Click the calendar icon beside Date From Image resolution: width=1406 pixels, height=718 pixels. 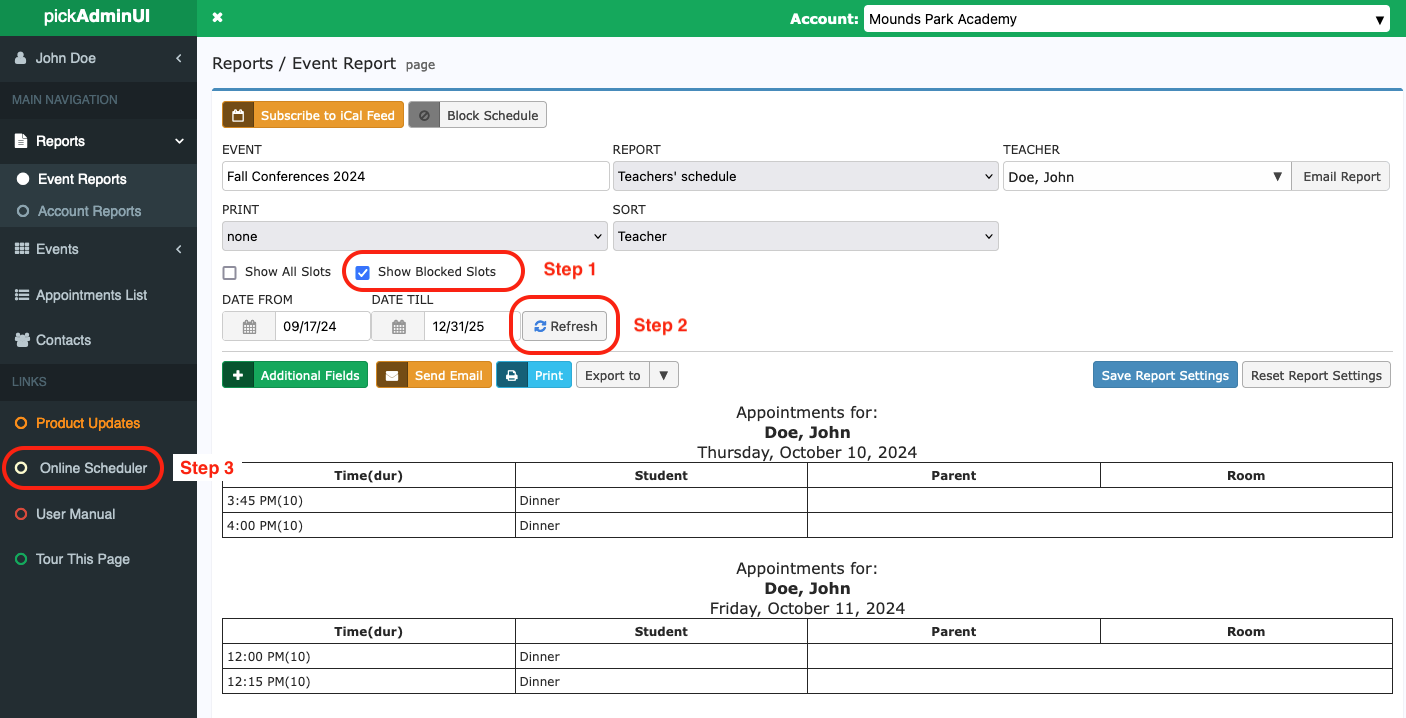[249, 327]
